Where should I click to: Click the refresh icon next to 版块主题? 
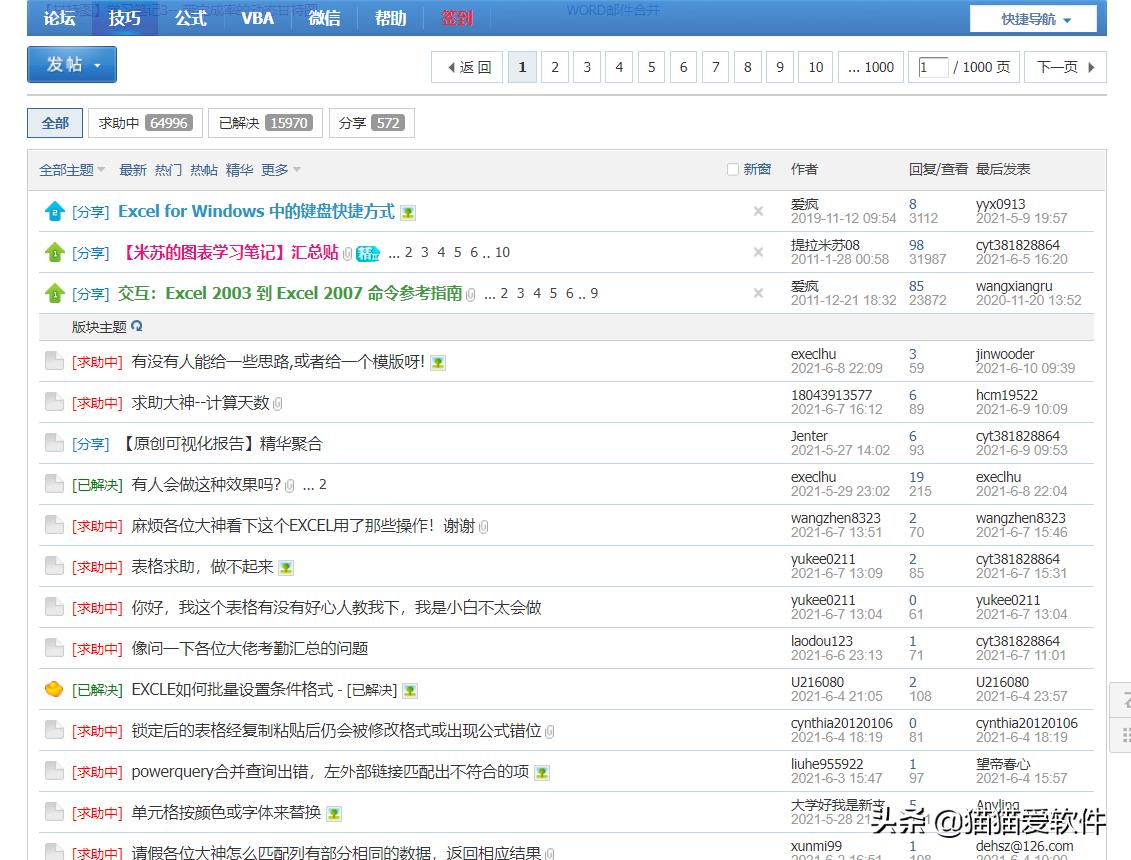click(x=137, y=327)
